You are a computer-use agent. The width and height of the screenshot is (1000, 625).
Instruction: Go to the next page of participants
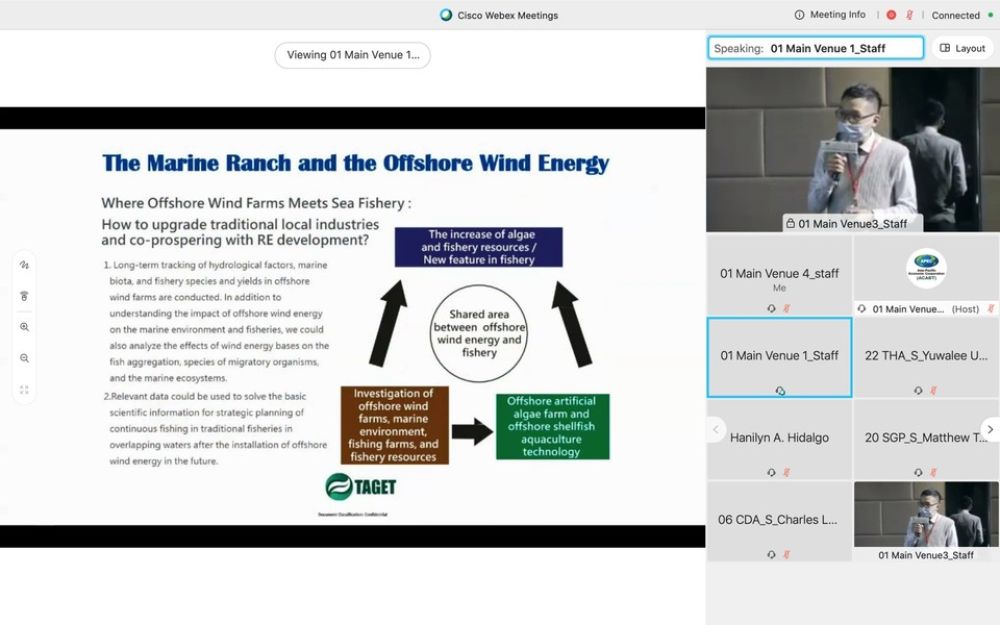click(x=990, y=430)
